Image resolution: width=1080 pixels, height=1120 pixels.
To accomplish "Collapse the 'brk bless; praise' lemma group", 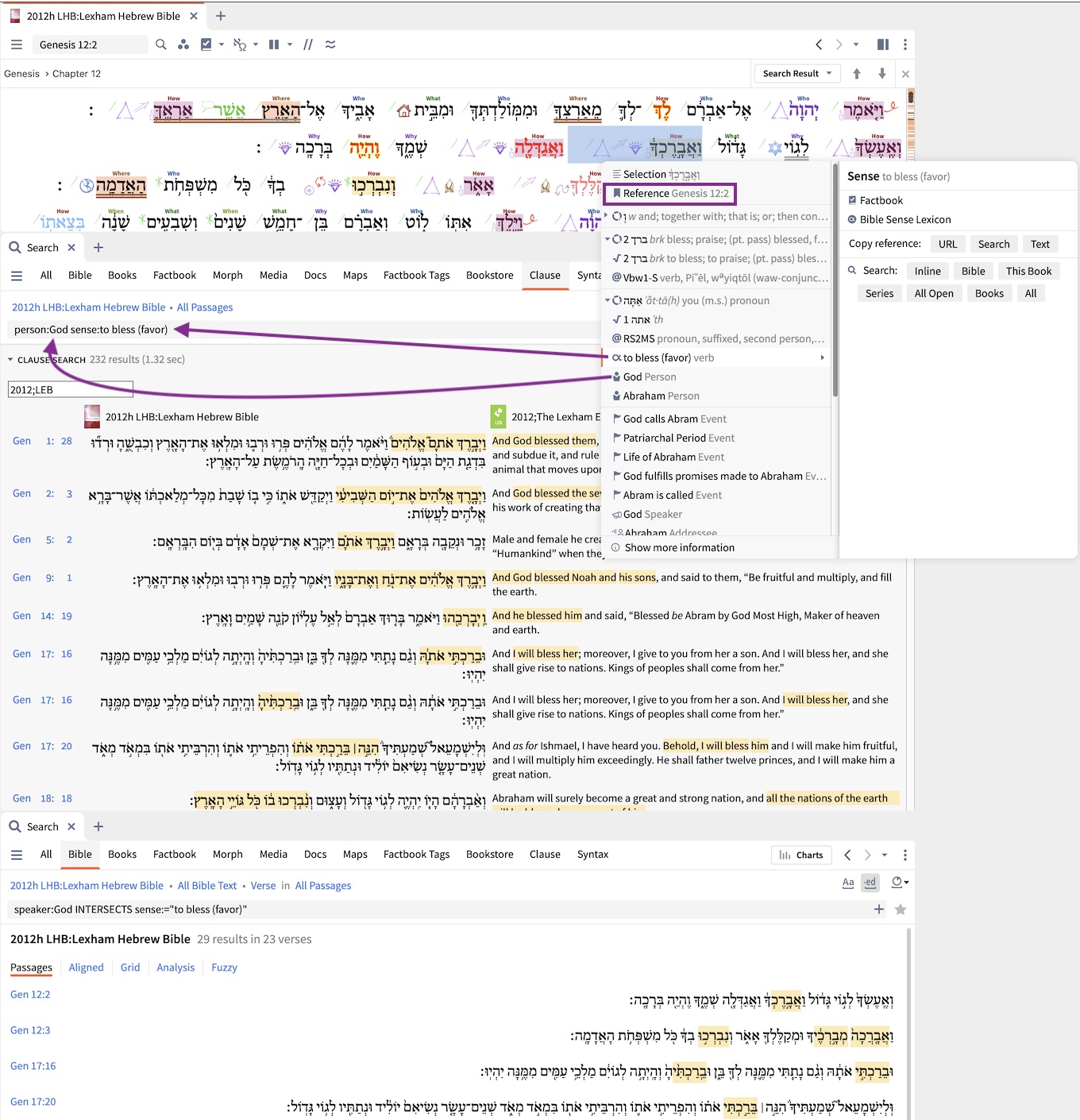I will (607, 239).
